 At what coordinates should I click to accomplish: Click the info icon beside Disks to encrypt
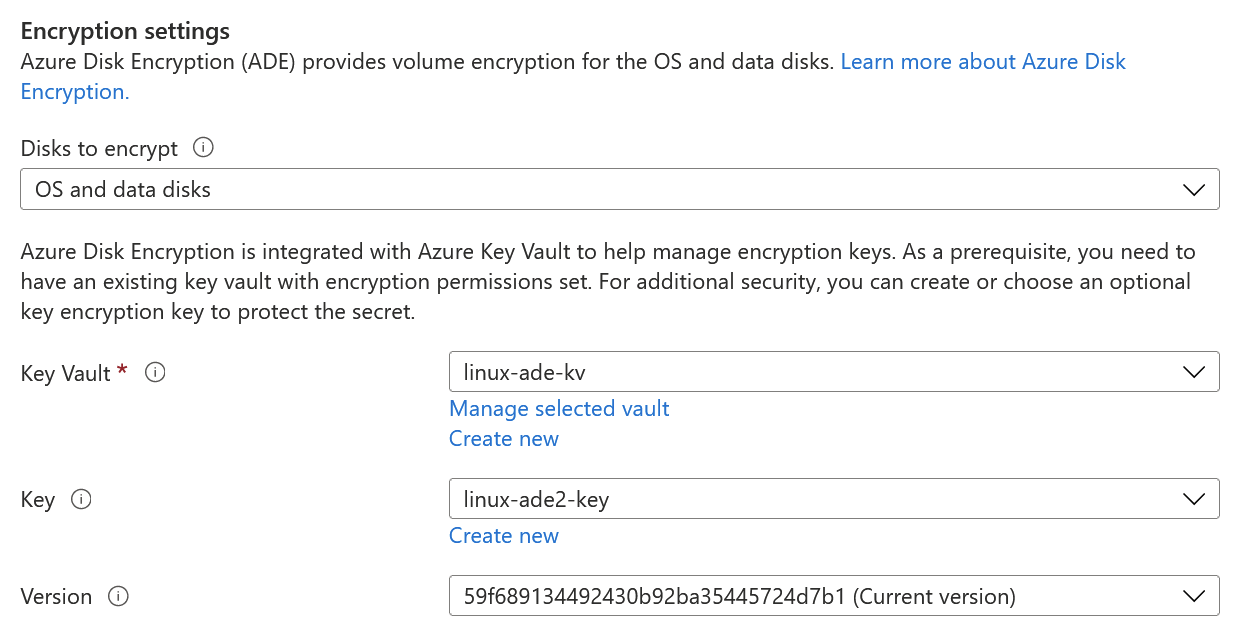203,148
